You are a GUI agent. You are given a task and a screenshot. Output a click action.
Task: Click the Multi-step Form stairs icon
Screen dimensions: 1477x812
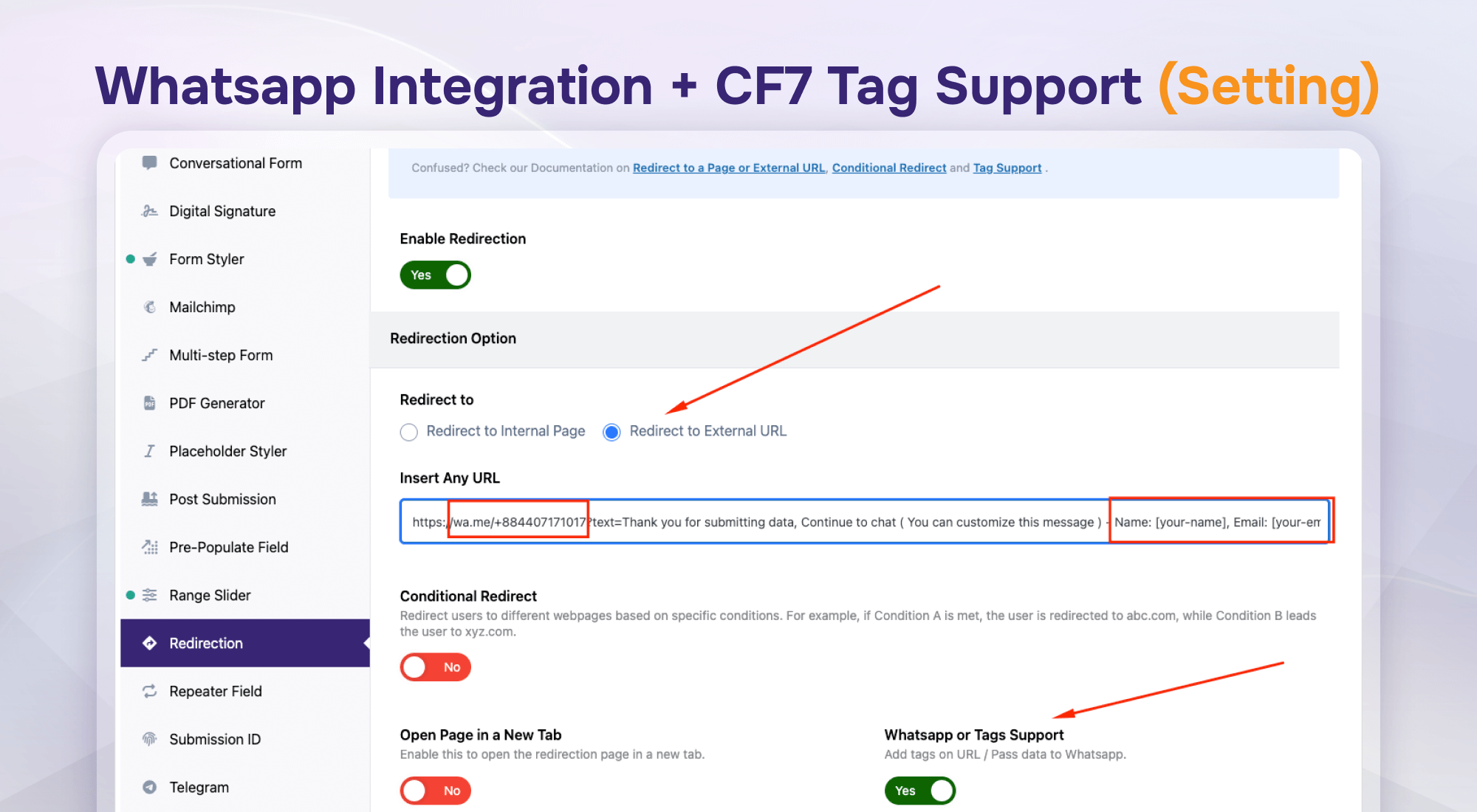point(149,355)
